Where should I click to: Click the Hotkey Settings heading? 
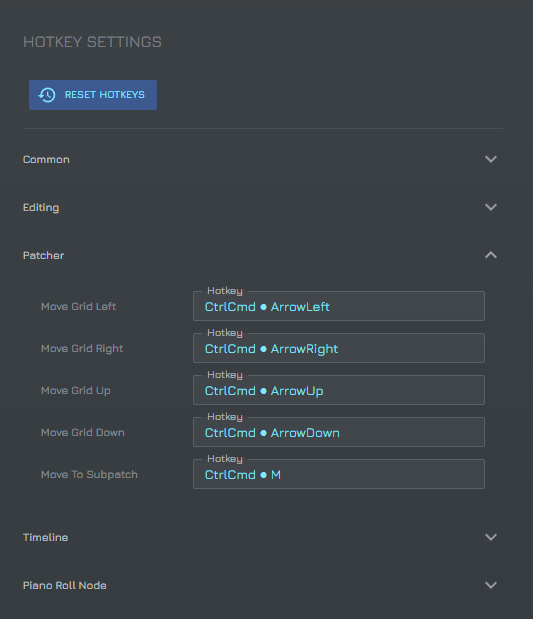pos(92,42)
